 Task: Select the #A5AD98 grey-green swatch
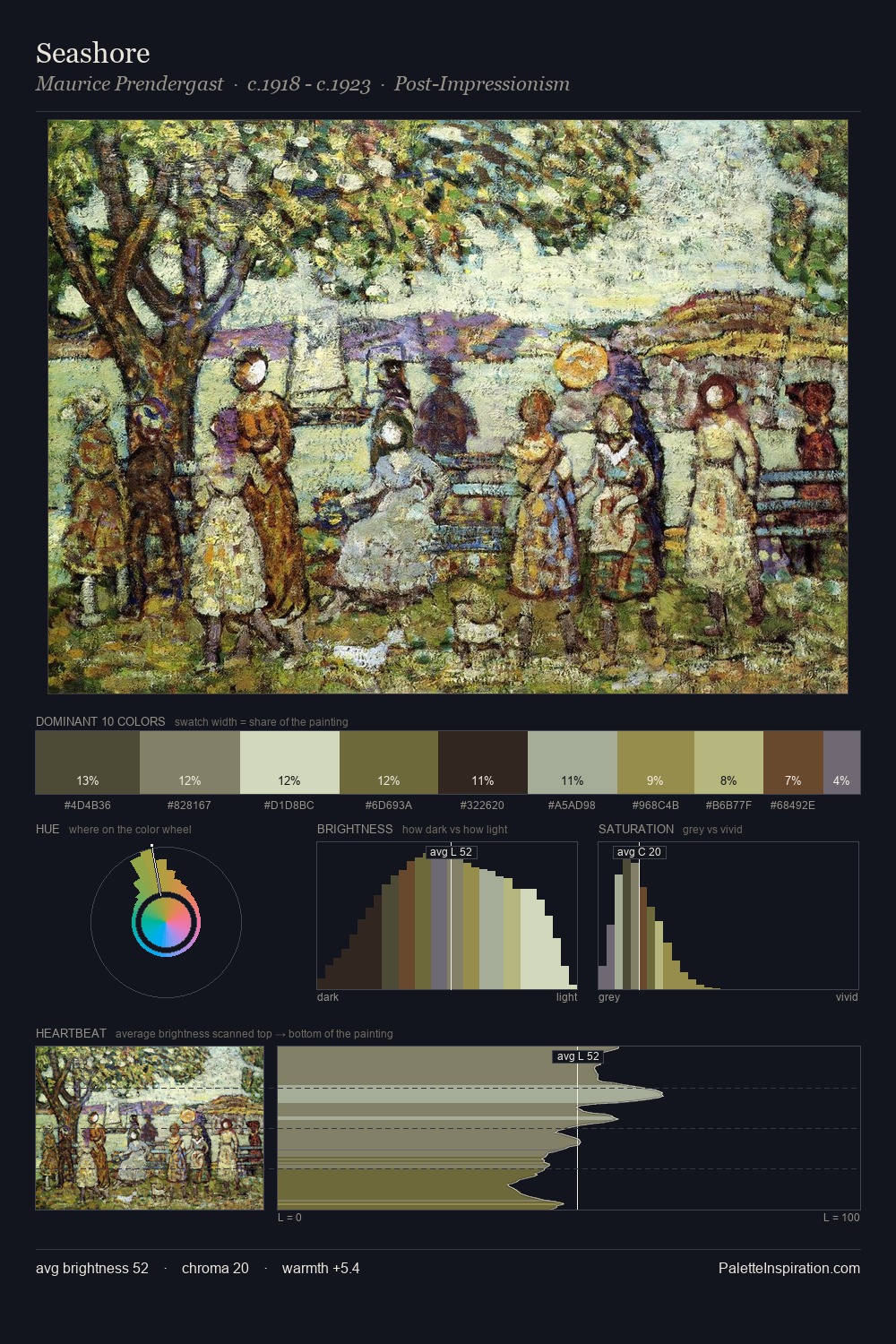tap(573, 762)
